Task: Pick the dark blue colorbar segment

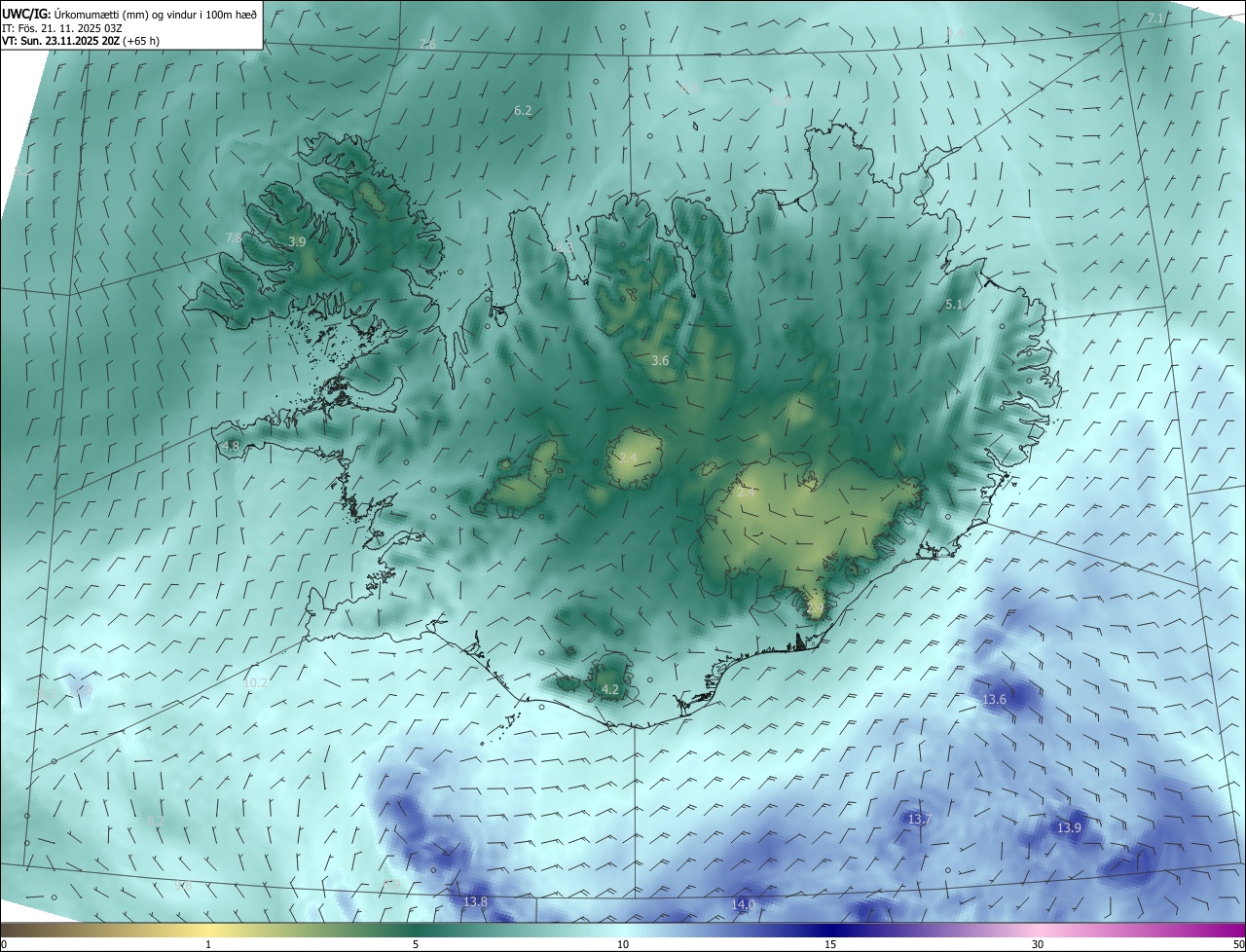Action: 830,931
